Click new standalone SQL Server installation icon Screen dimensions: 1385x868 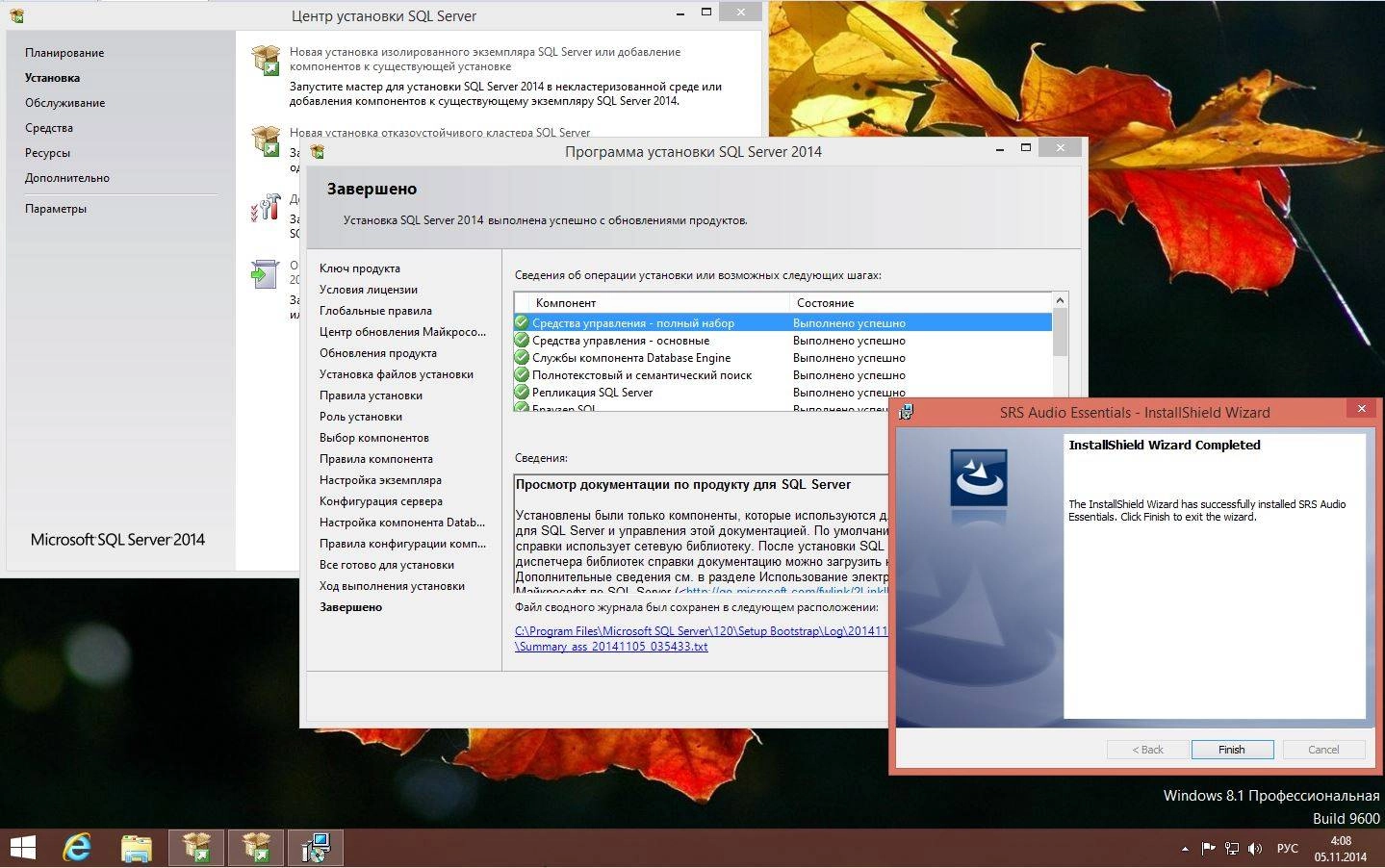click(x=266, y=60)
